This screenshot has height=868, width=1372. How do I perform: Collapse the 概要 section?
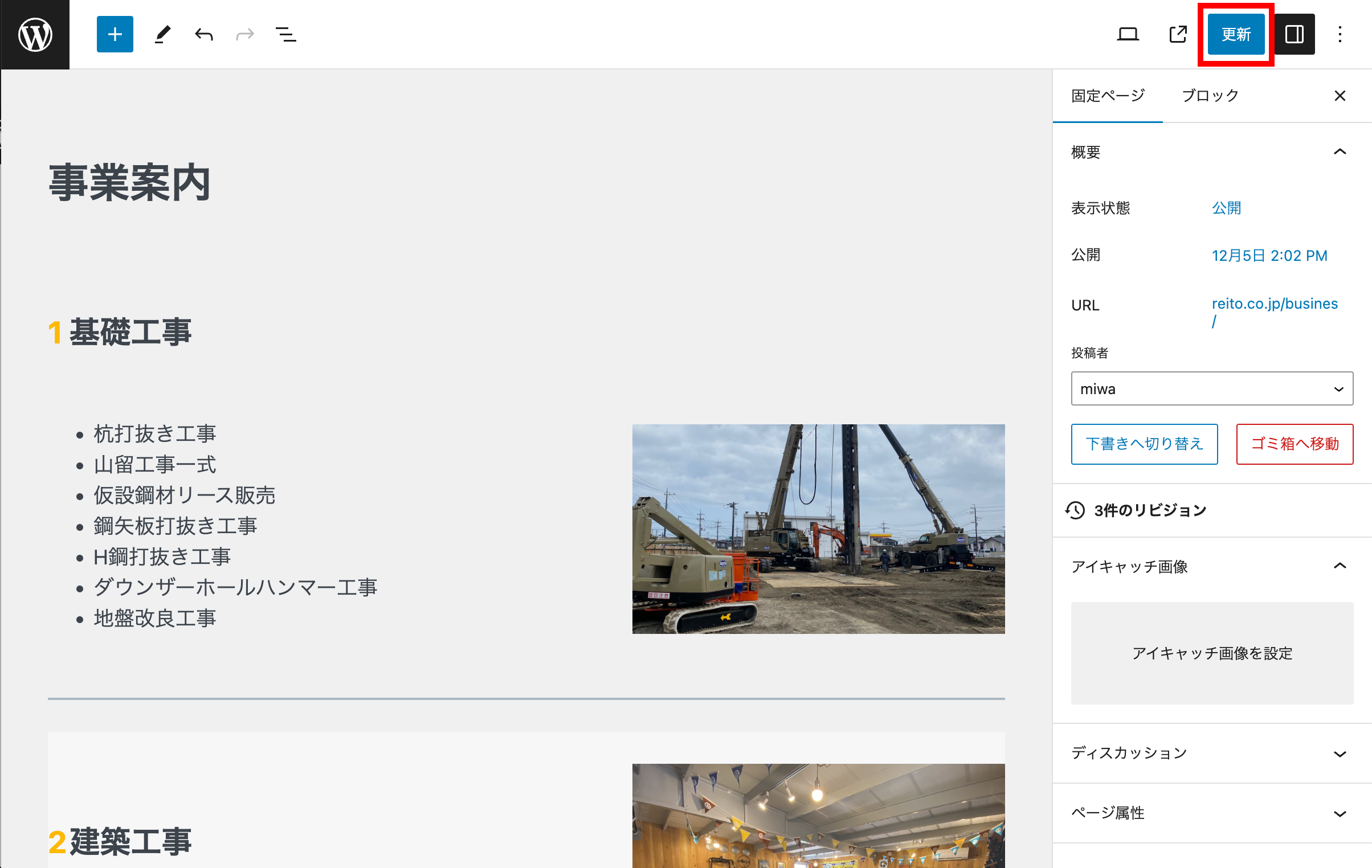1340,152
